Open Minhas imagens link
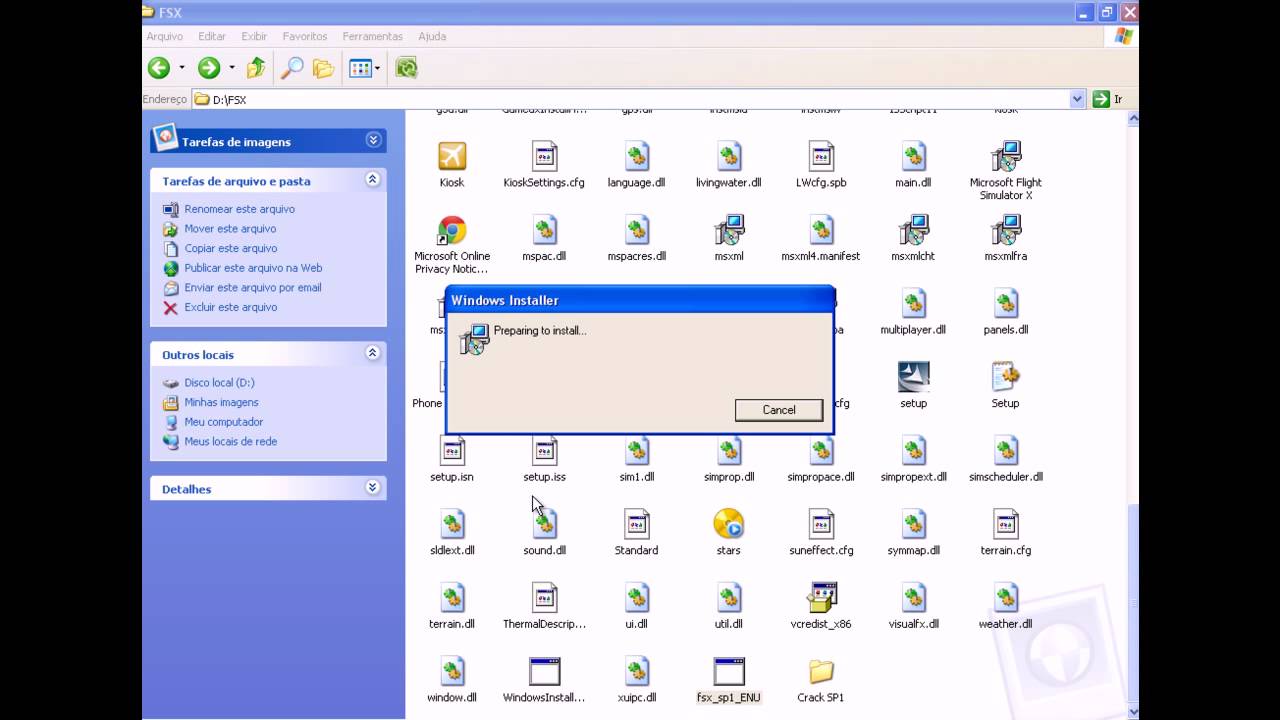Screen dimensions: 1280x720 click(221, 402)
